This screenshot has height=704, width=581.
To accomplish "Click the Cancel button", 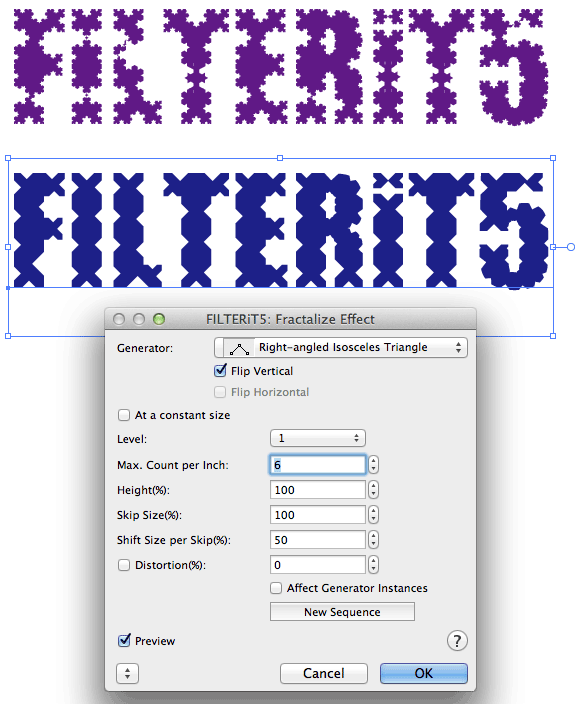I will pyautogui.click(x=324, y=673).
